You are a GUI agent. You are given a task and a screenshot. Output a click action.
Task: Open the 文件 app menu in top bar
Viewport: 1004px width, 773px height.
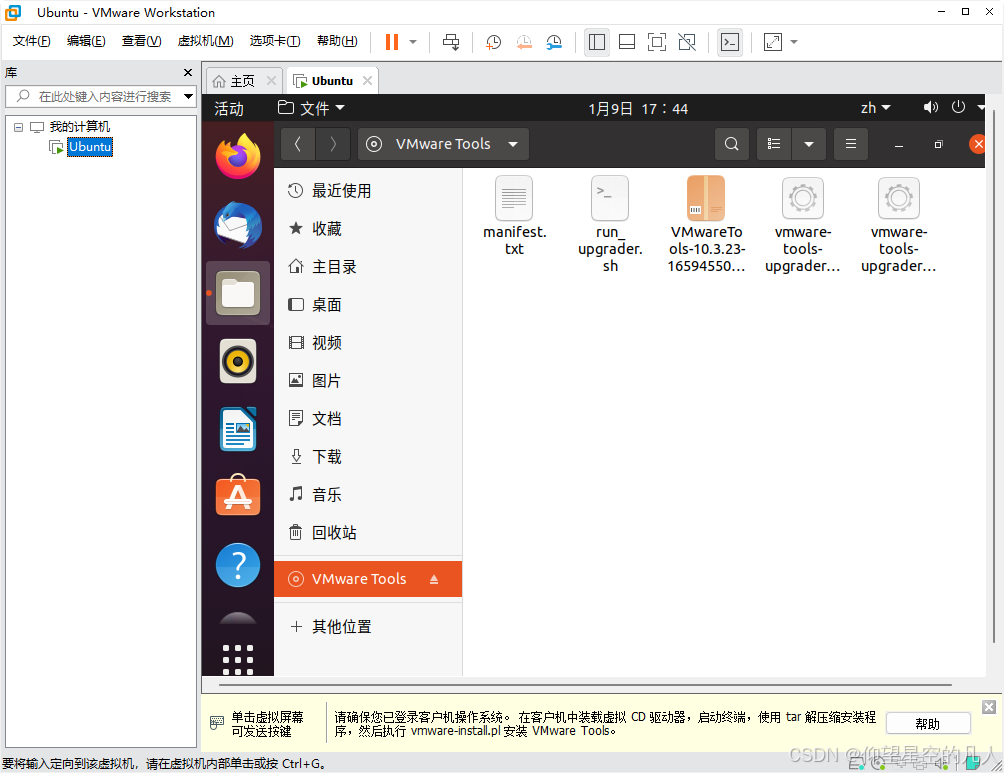coord(311,108)
